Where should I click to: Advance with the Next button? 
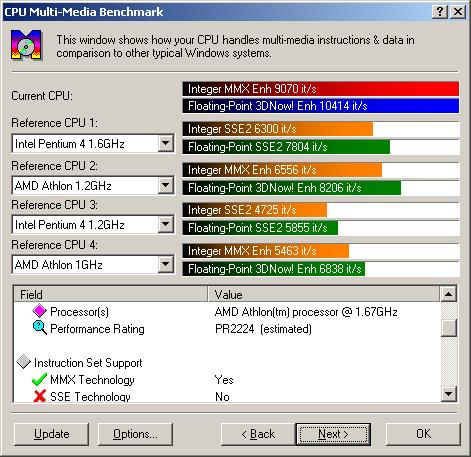[x=333, y=434]
